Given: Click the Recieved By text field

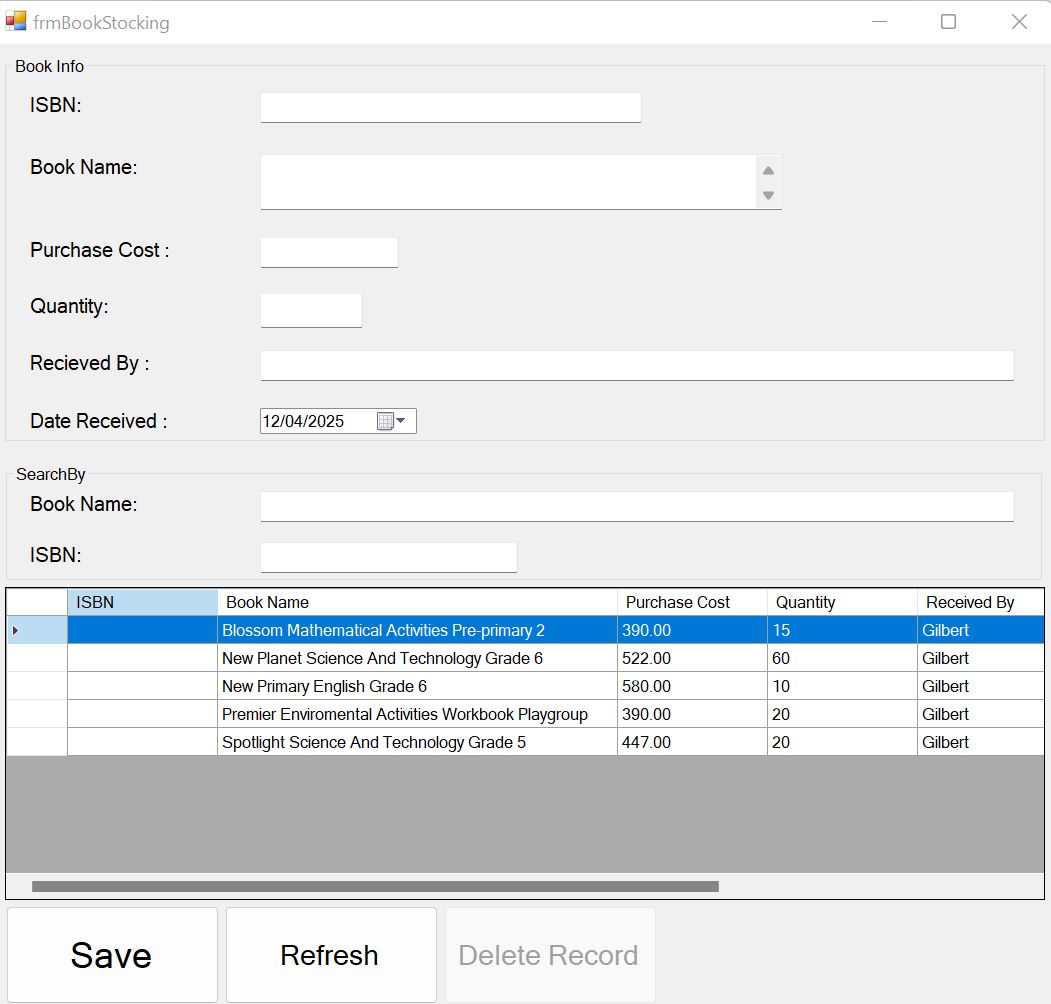Looking at the screenshot, I should 637,365.
